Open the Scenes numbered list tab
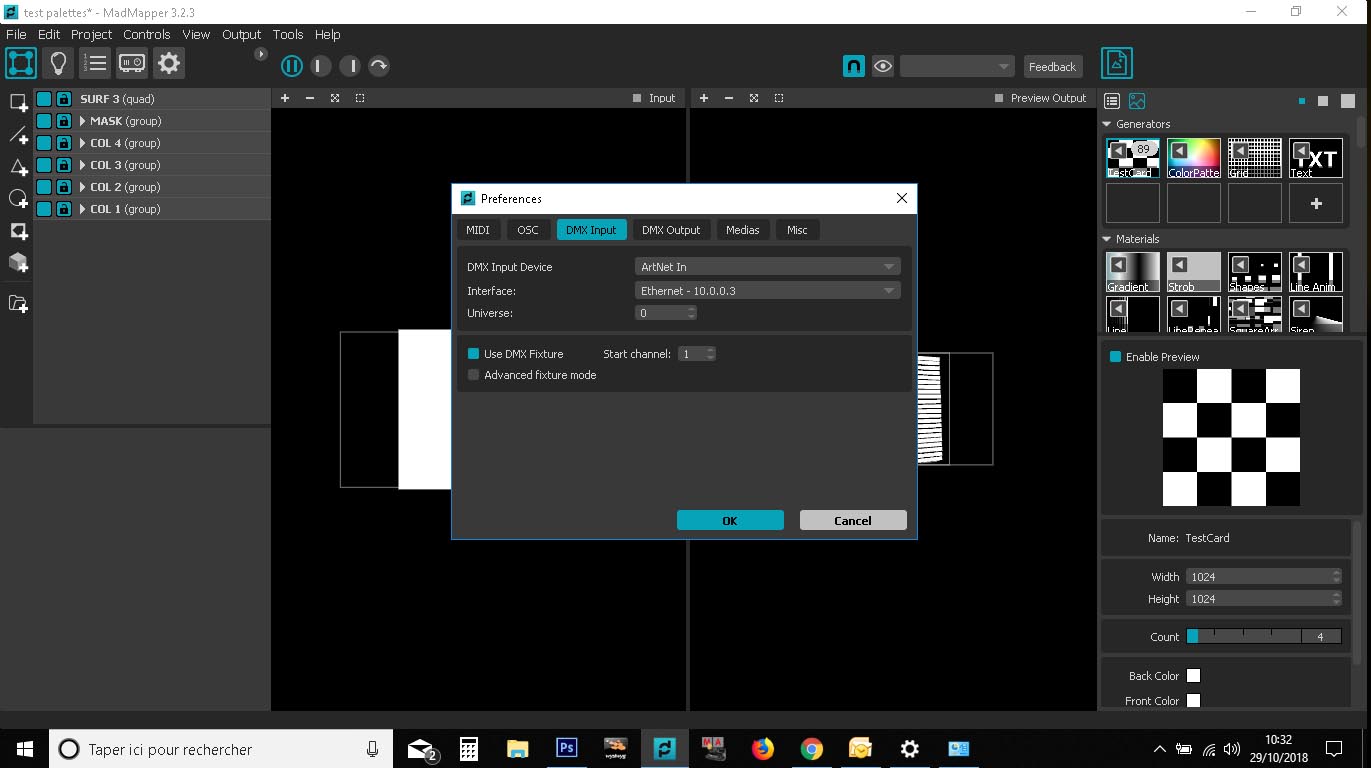 95,63
